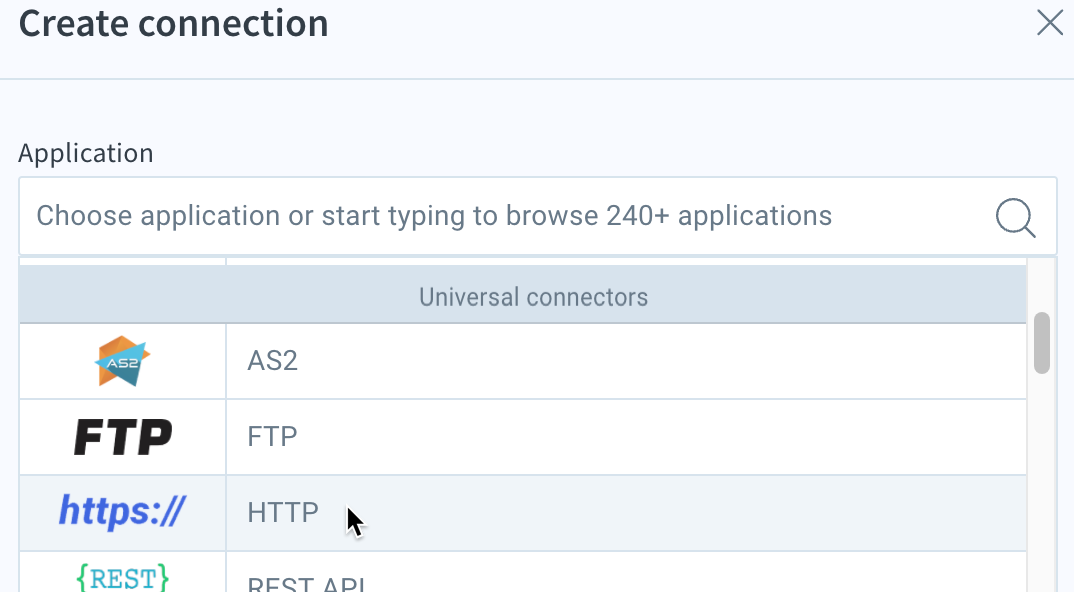The width and height of the screenshot is (1074, 592).
Task: Click the partially hidden row above Universal connectors
Action: pos(523,262)
